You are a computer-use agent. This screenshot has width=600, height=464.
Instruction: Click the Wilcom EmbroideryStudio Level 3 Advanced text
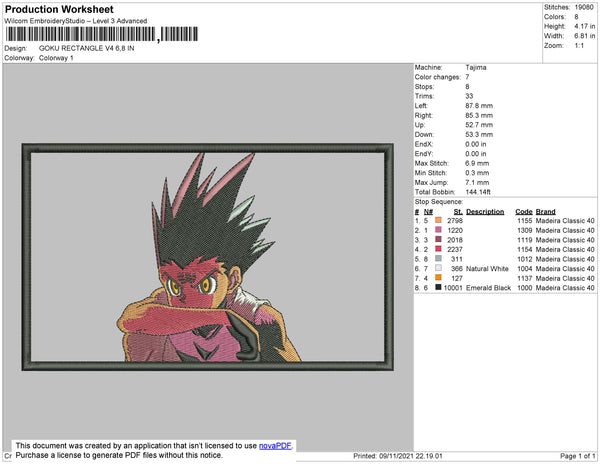pos(76,21)
